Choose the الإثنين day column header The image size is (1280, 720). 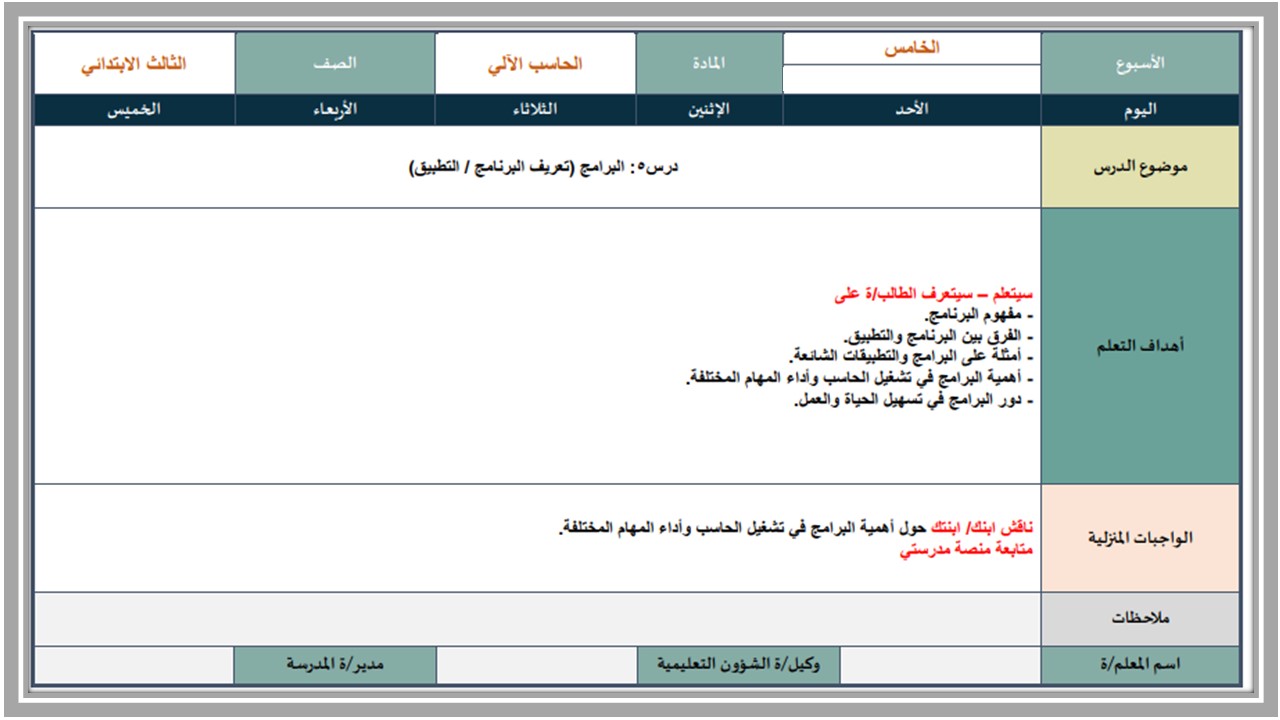709,110
